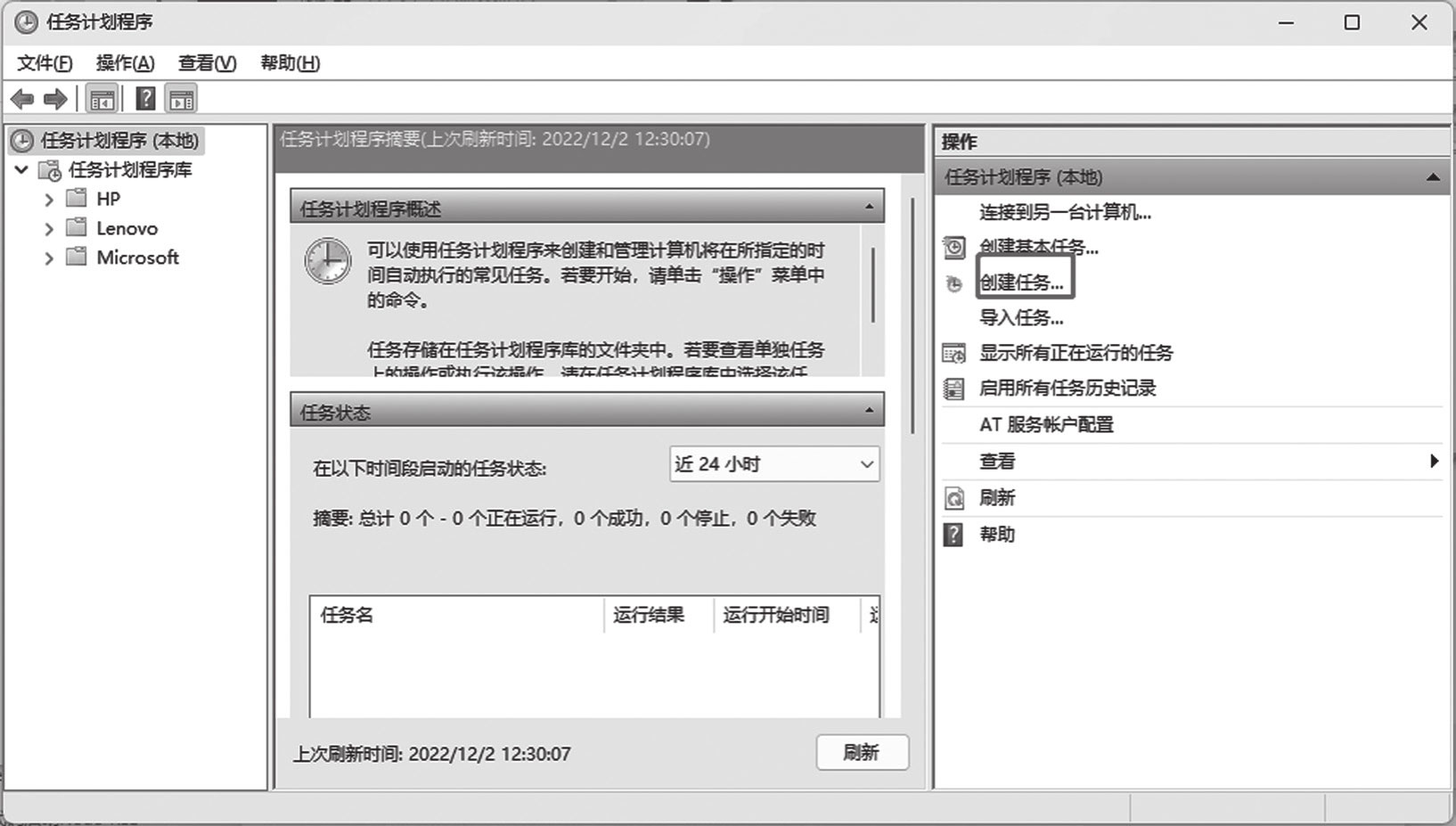
Task: Click the 刷新 button at bottom
Action: (862, 753)
